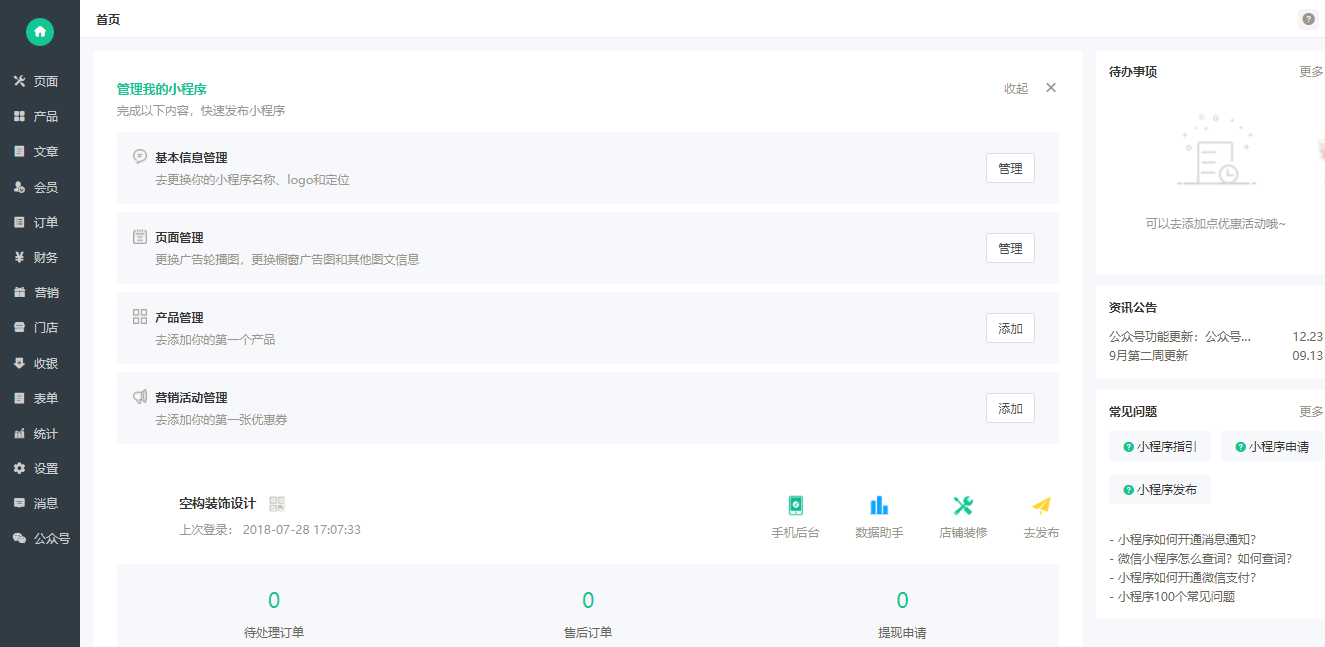Click the 设置 gear icon in sidebar
Viewport: 1325px width, 647px height.
(x=19, y=468)
